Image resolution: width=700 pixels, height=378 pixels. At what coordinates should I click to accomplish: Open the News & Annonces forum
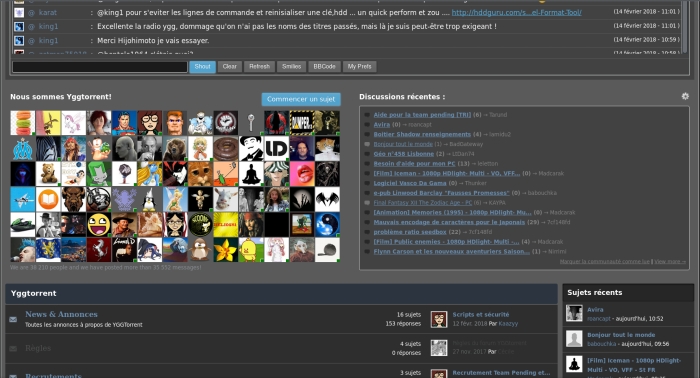pos(61,314)
